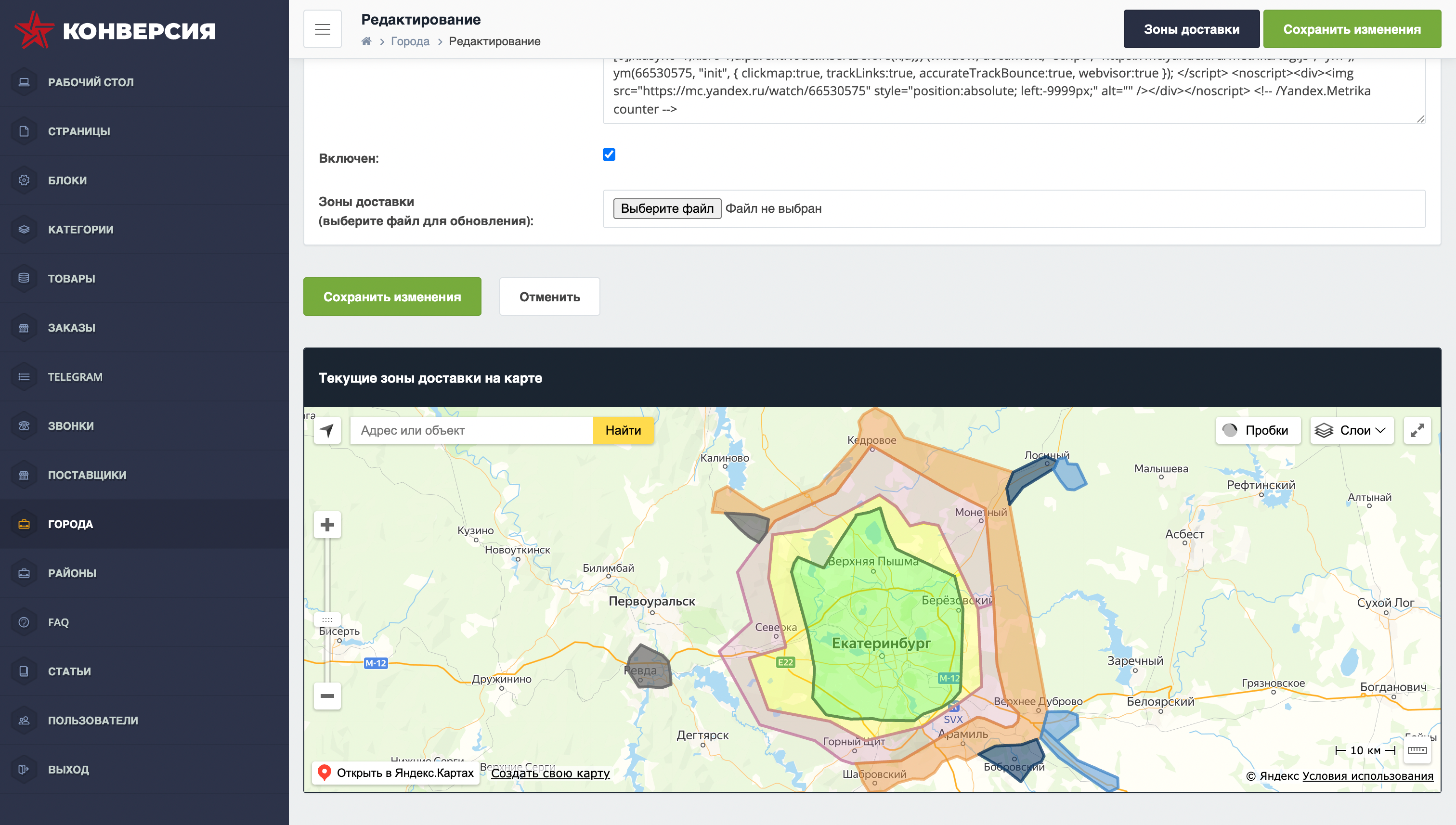
Task: Click Выберите файл file chooser
Action: 666,208
